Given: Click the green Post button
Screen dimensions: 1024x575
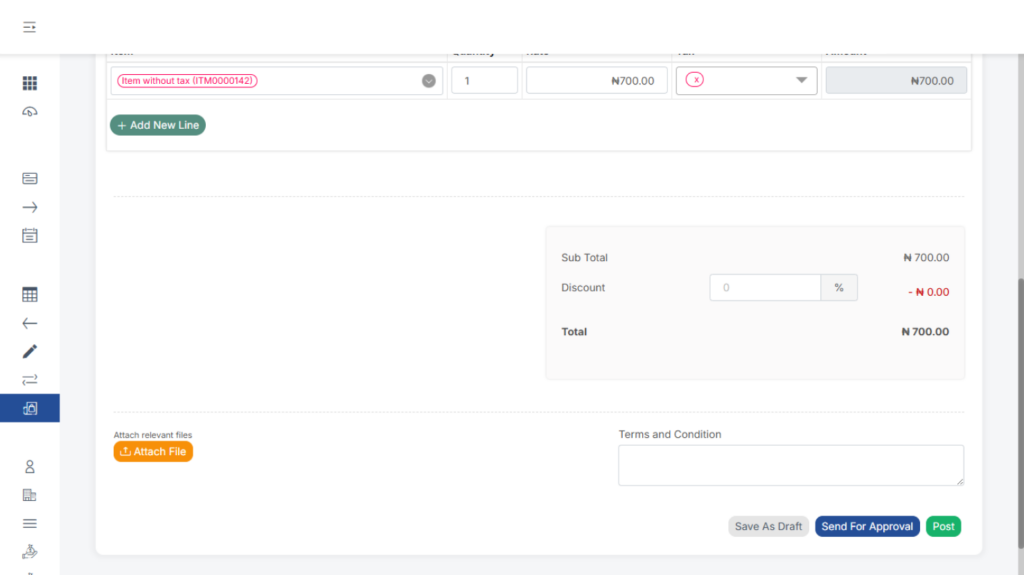Looking at the screenshot, I should [943, 526].
